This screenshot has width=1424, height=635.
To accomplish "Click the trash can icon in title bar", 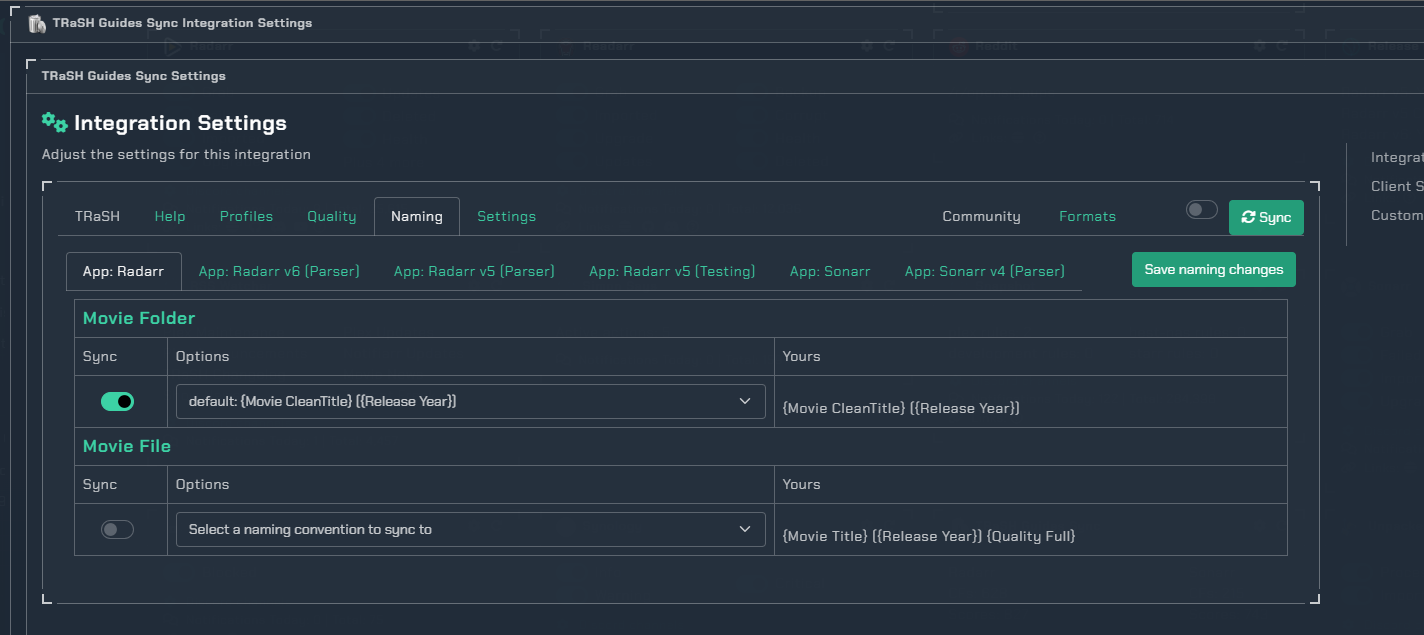I will 37,23.
